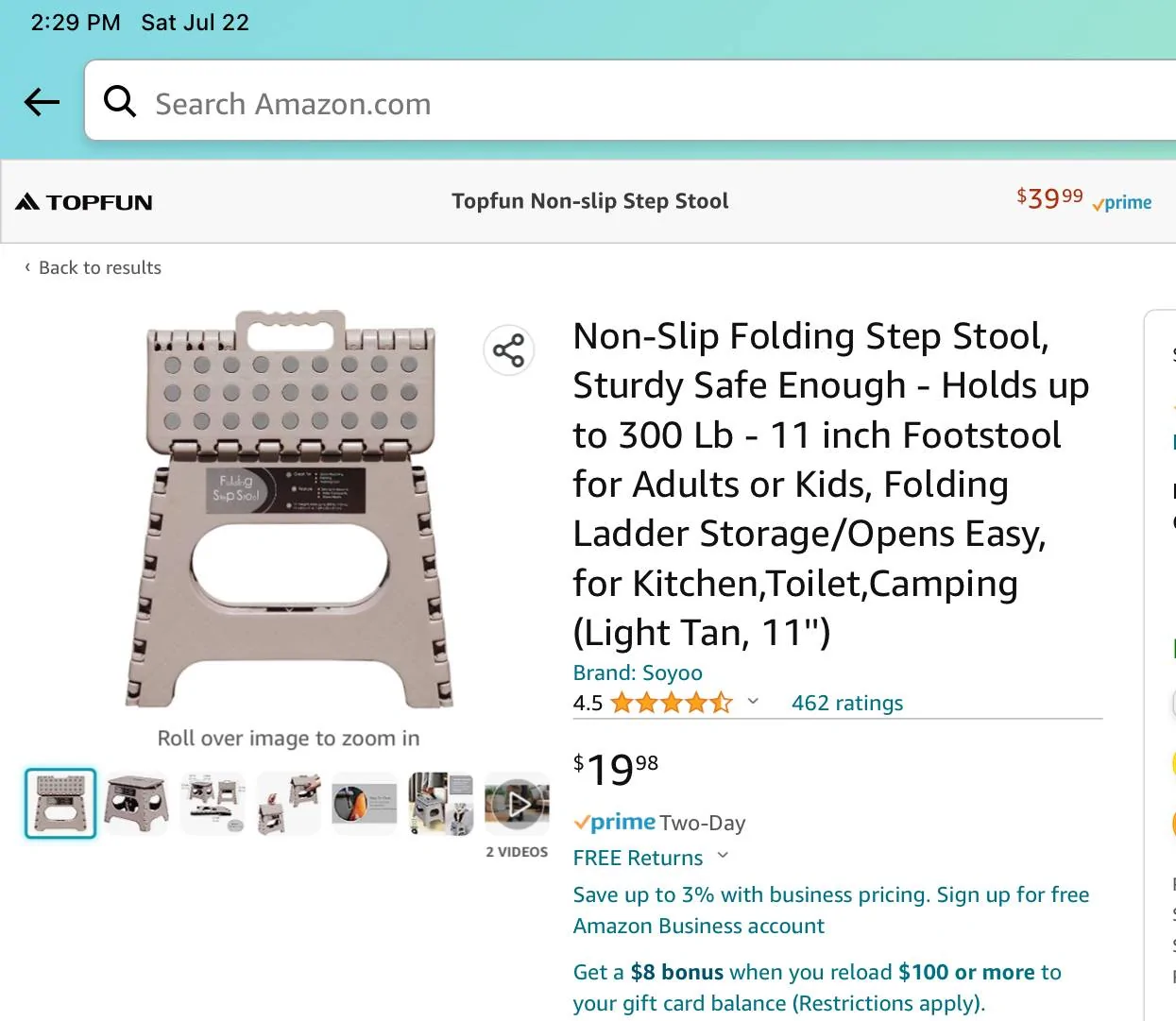
Task: Open the 462 ratings link
Action: pyautogui.click(x=846, y=703)
